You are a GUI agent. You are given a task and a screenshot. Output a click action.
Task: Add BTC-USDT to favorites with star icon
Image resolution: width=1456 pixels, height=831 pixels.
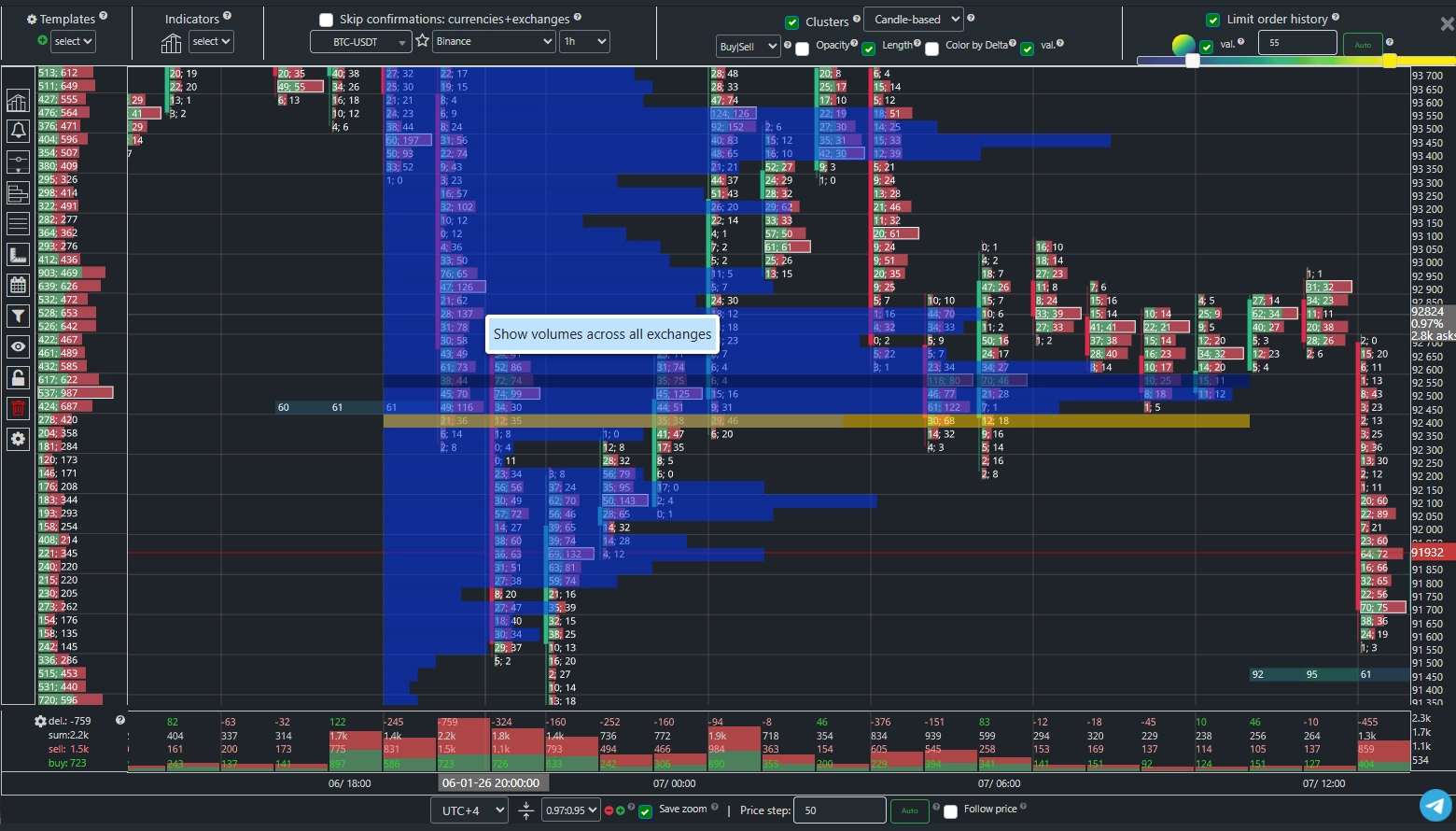[x=422, y=41]
